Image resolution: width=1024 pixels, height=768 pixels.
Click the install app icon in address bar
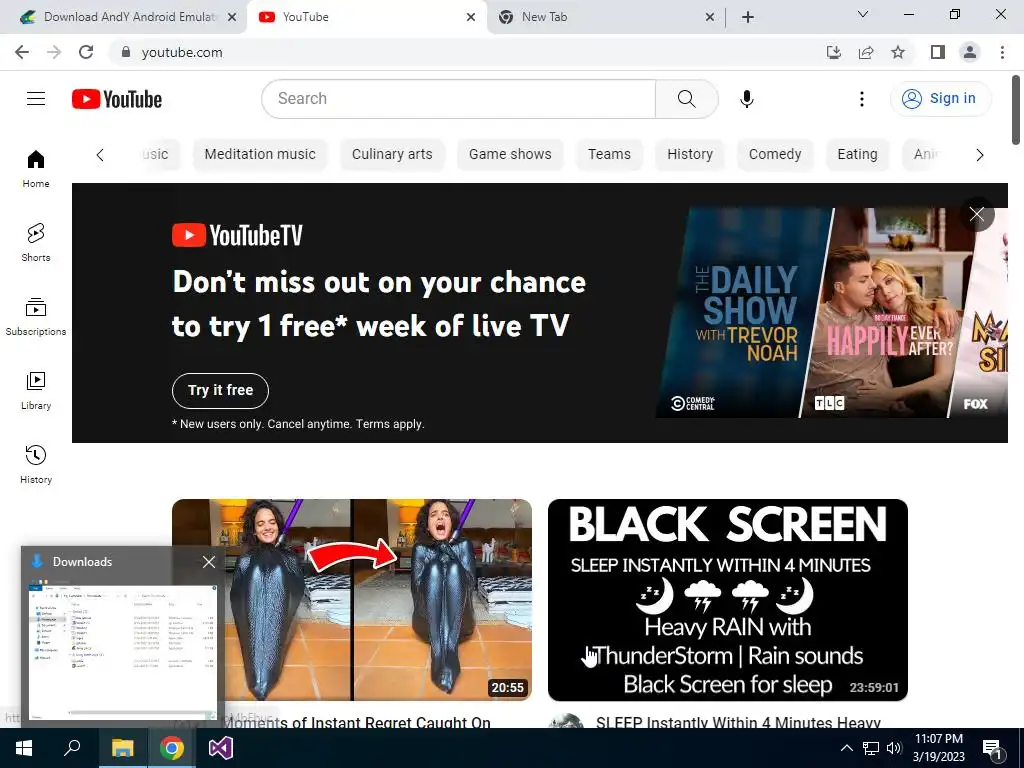coord(833,52)
